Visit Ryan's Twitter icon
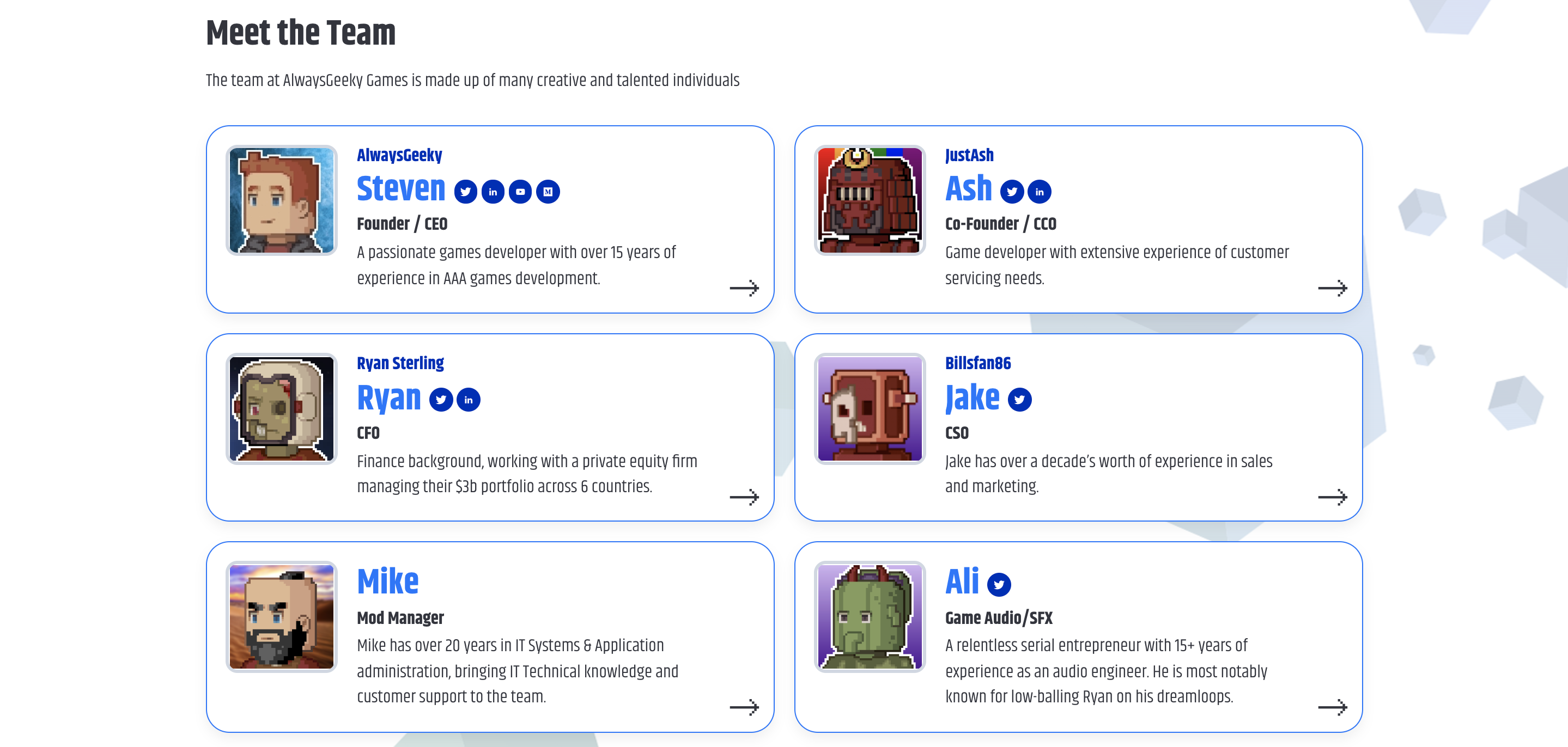 coord(441,400)
